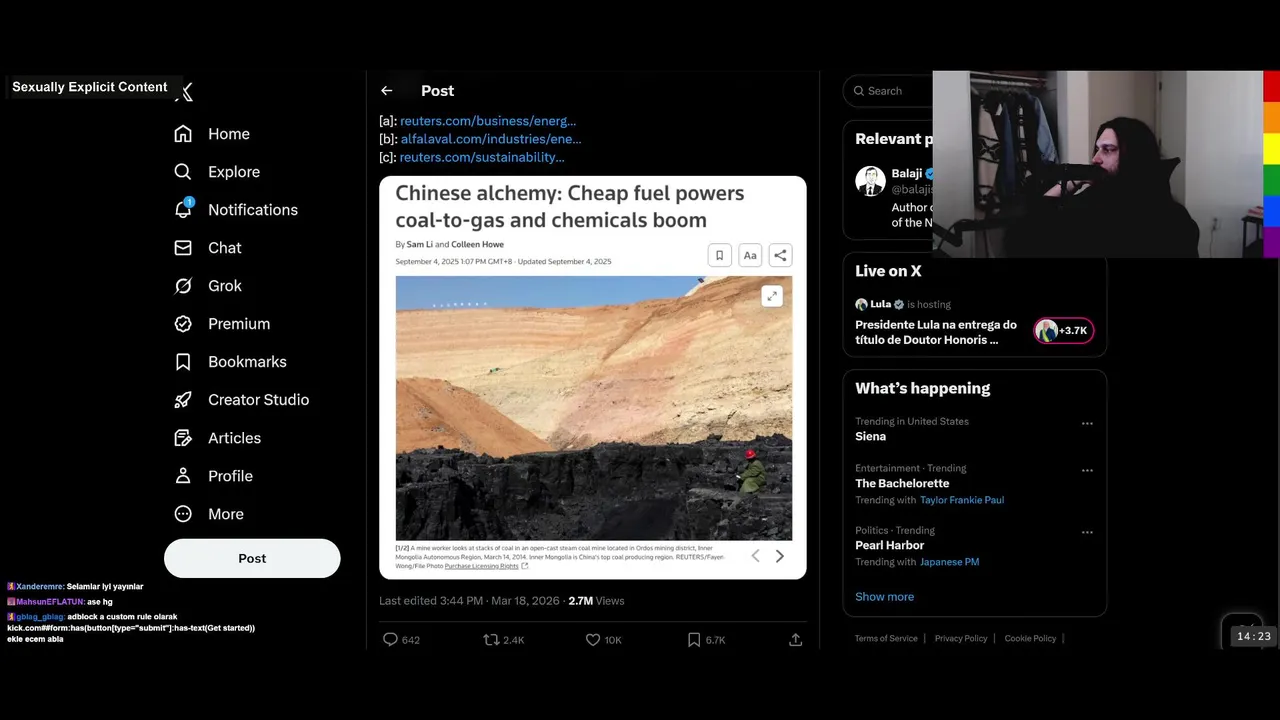Screen dimensions: 1280x720
Task: Open the Privacy Policy link
Action: [x=961, y=638]
